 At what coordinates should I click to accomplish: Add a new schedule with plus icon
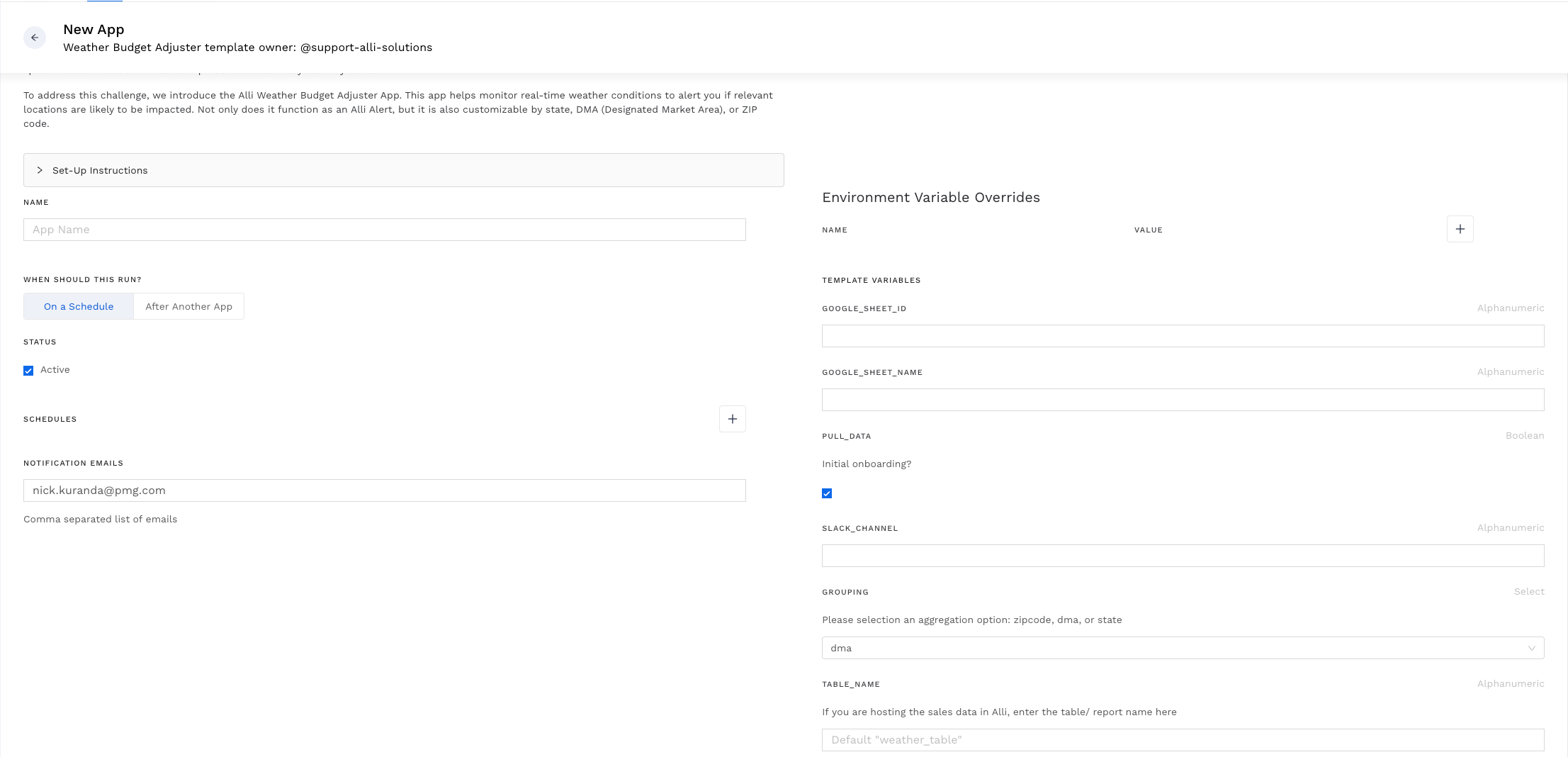[732, 419]
